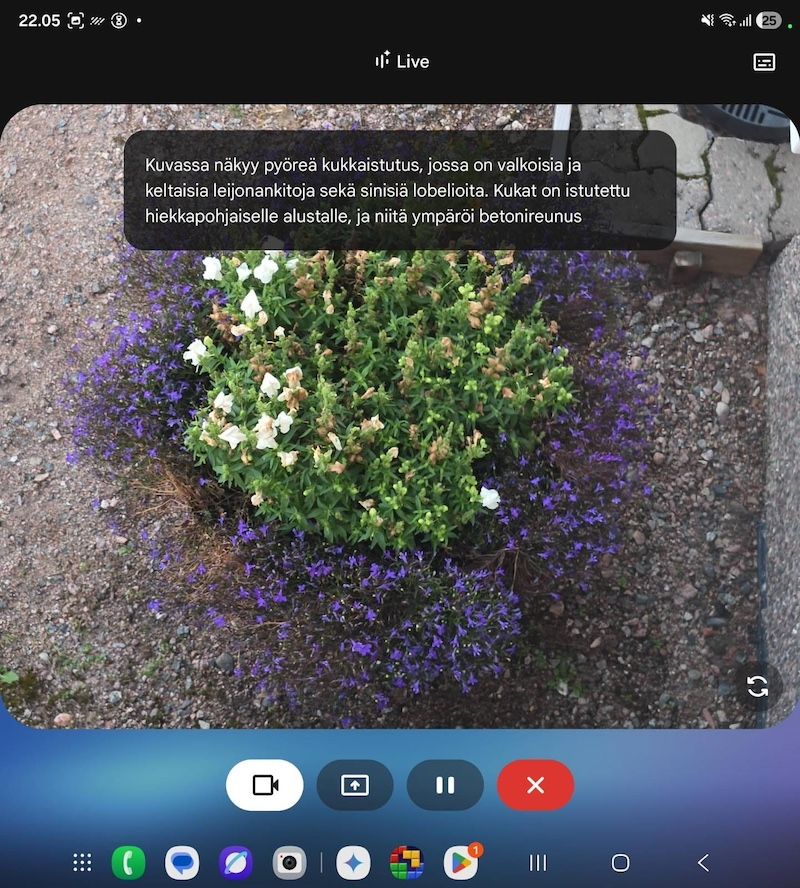Toggle the camera video button

[x=264, y=785]
